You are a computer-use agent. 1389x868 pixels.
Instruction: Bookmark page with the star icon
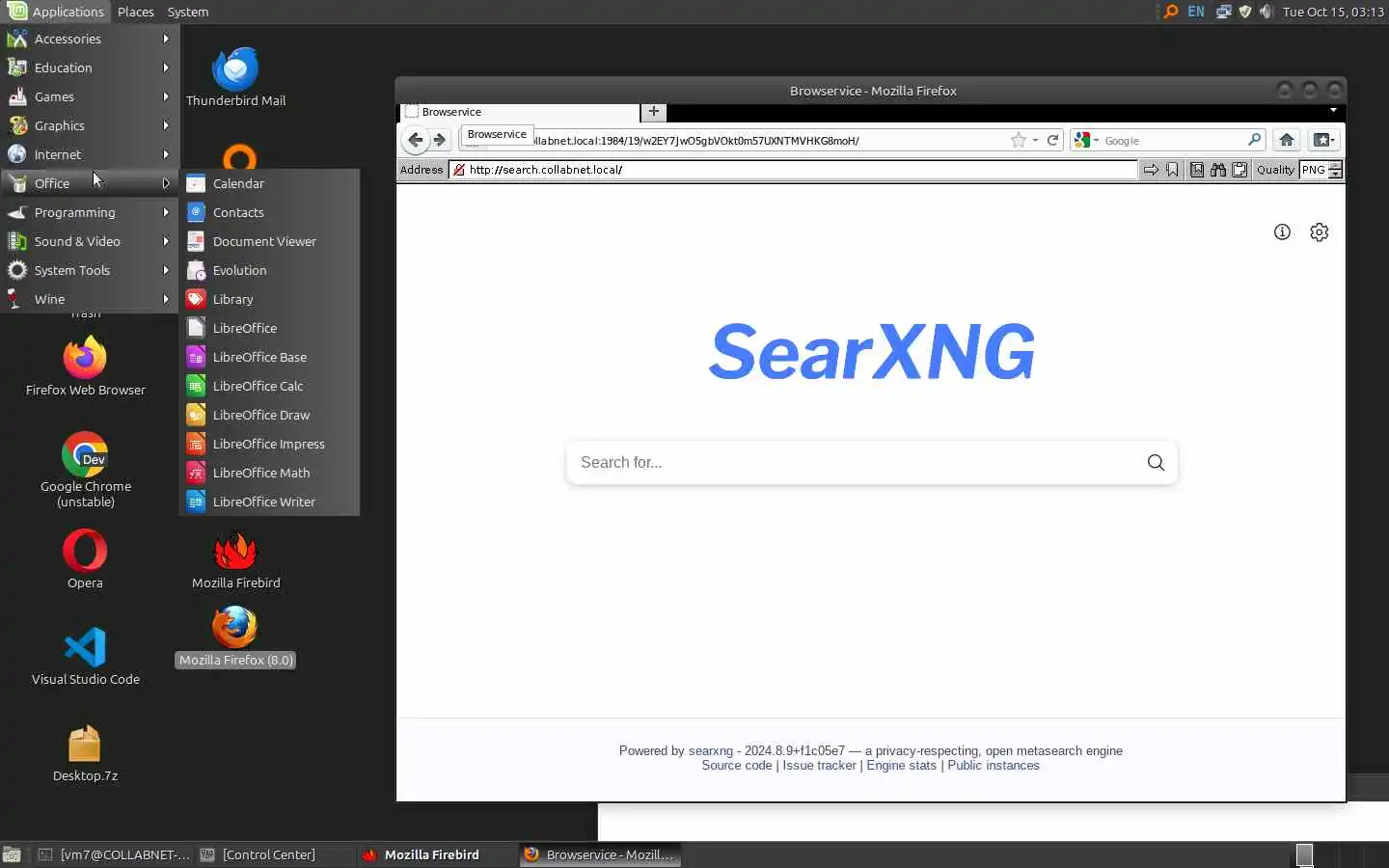(1018, 140)
